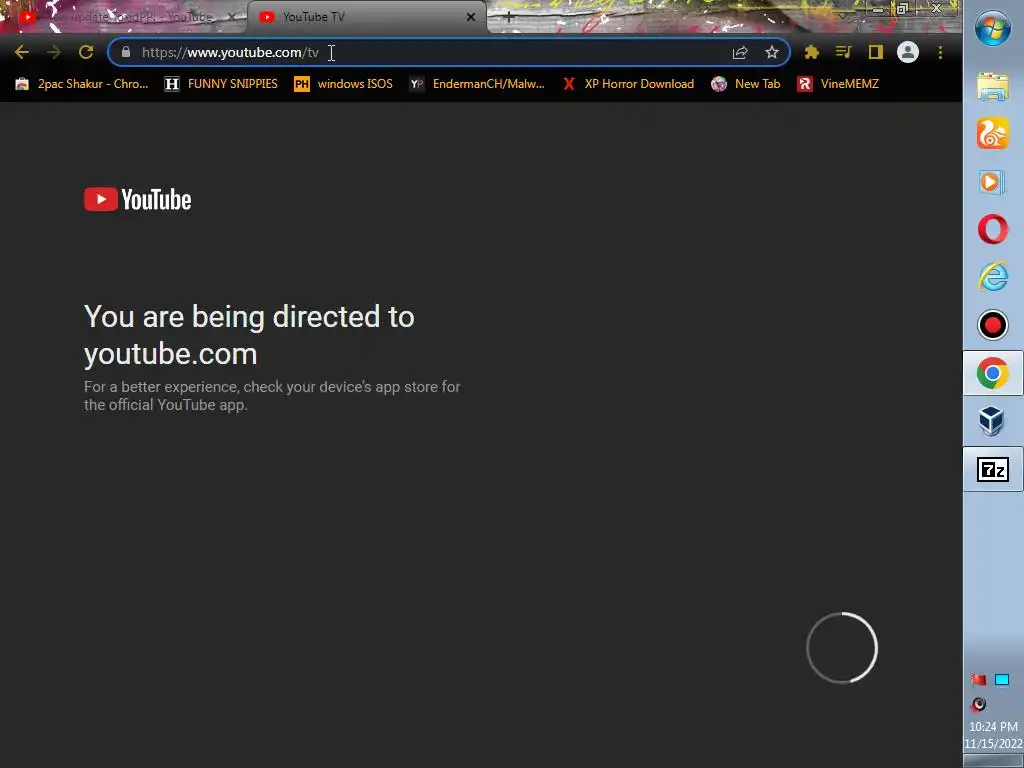Open the New Tab bookmark
1024x768 pixels.
(x=746, y=84)
